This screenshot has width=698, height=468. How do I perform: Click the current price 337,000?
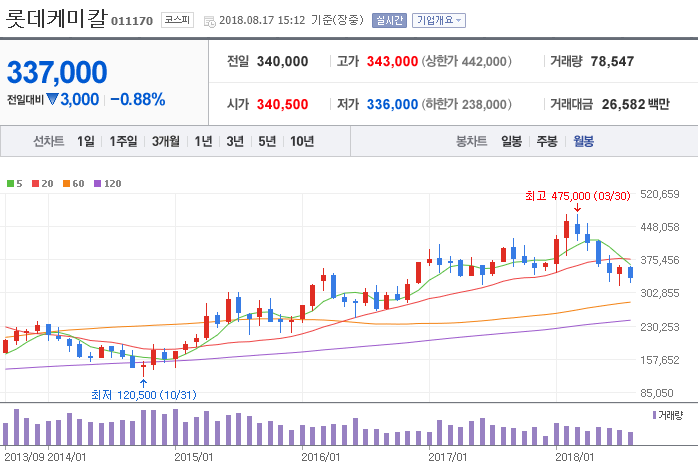(57, 72)
